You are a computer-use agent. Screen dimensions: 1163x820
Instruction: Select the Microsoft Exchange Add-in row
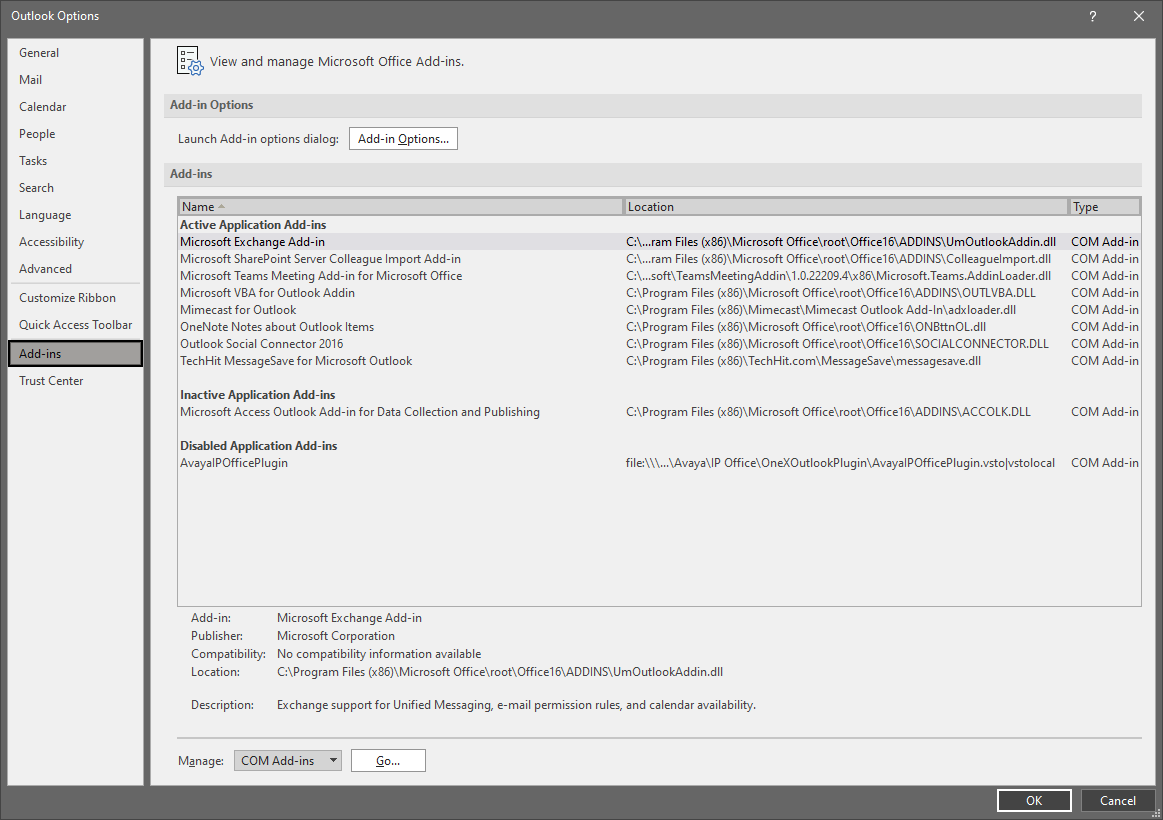659,242
